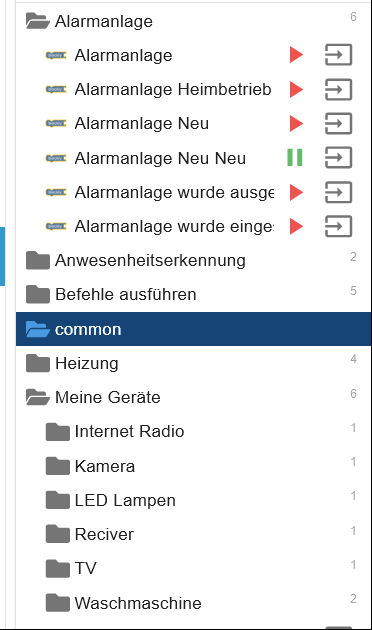Open Alarmanlage Neu script via arrow icon
The height and width of the screenshot is (630, 372).
tap(338, 123)
